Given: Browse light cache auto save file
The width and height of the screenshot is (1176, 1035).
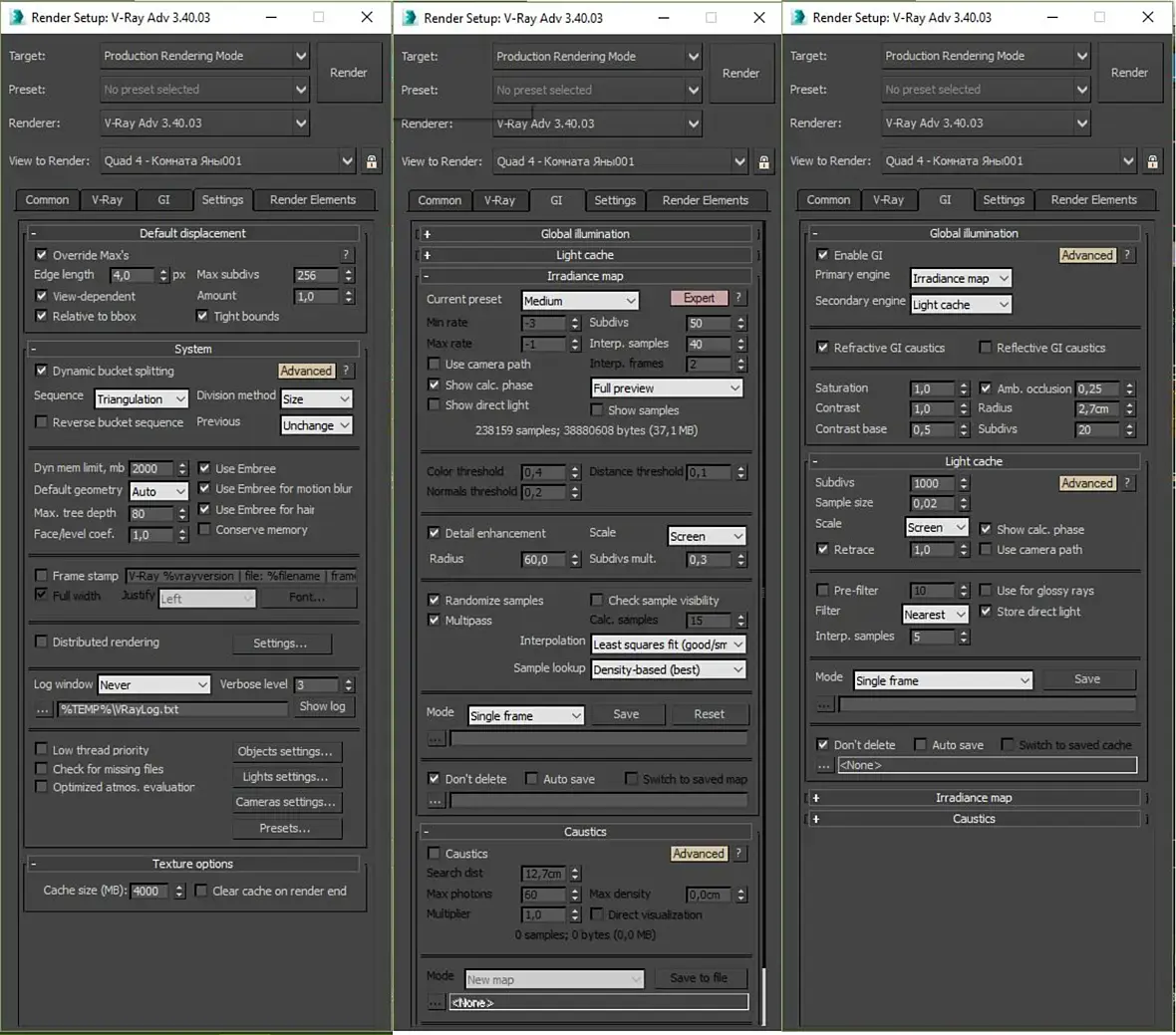Looking at the screenshot, I should (824, 765).
